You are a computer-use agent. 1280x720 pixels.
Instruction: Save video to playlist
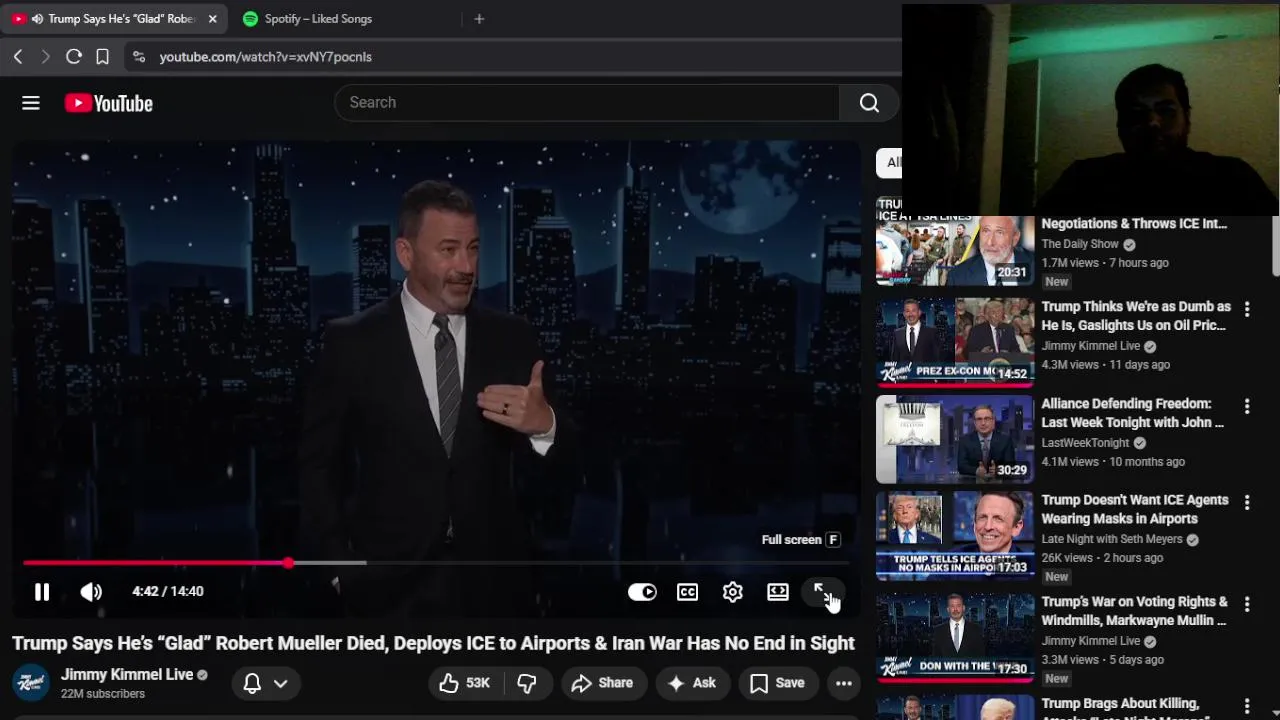coord(777,683)
